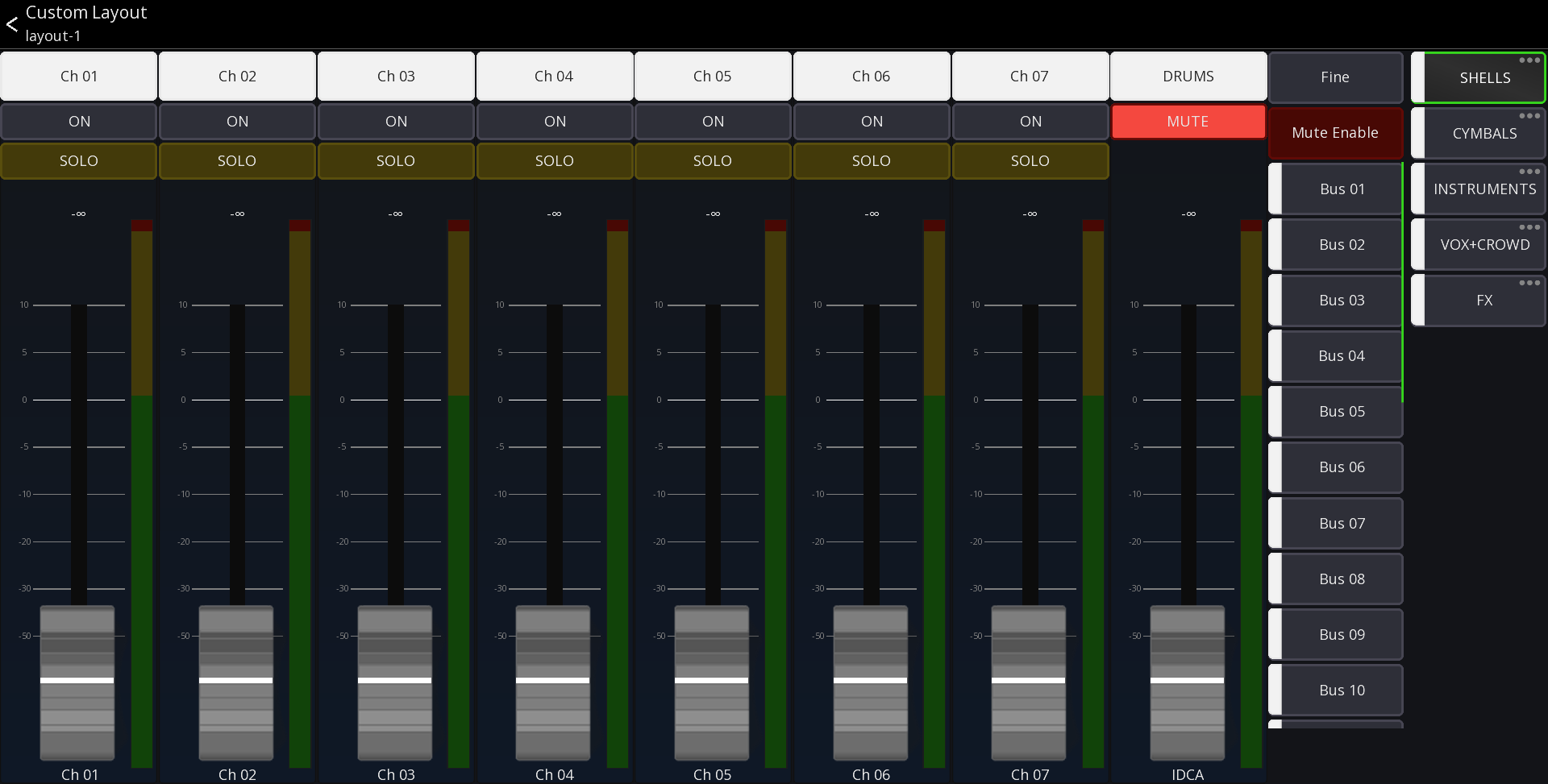Solo channel Ch 05
Image resolution: width=1548 pixels, height=784 pixels.
(x=713, y=161)
